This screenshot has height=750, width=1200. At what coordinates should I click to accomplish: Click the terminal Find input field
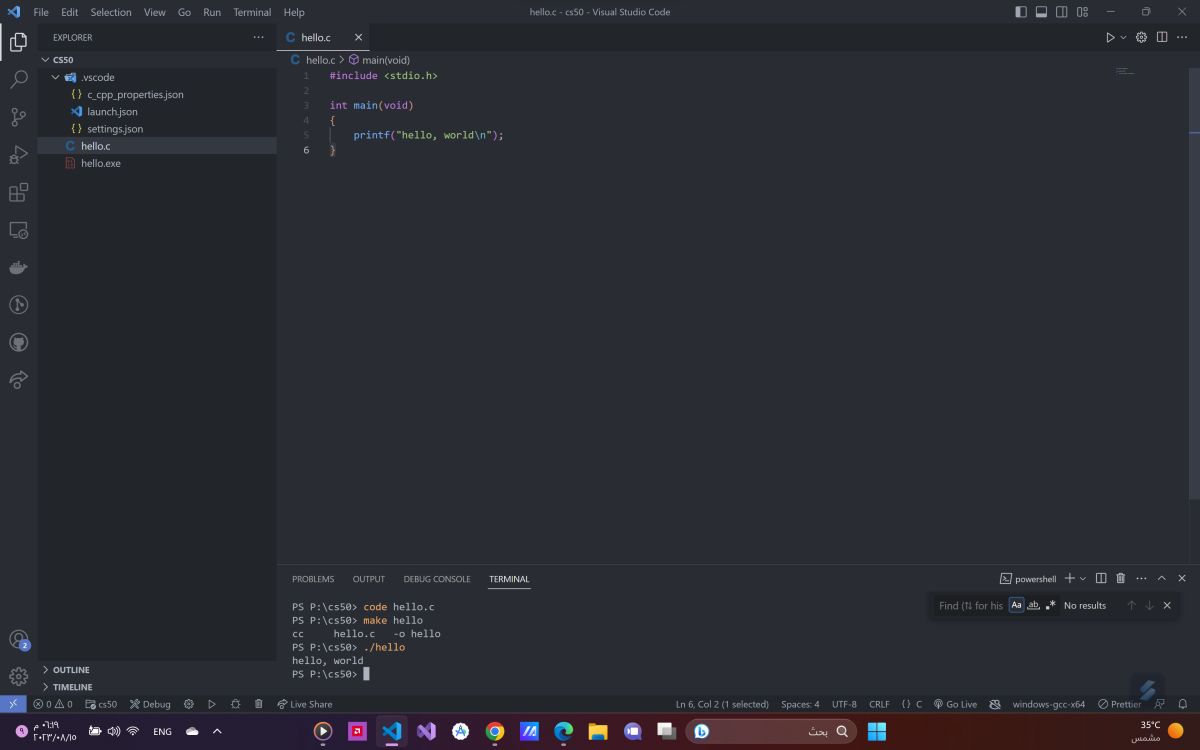click(970, 605)
